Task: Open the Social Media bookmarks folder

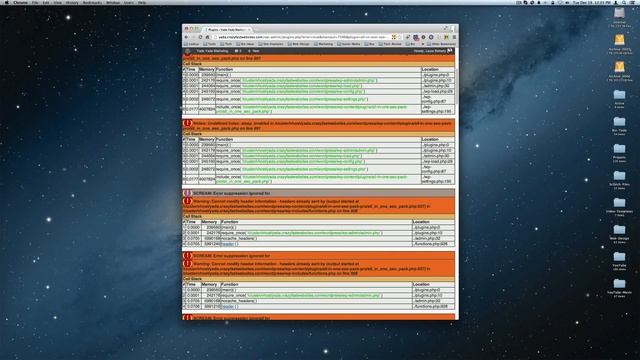Action: point(349,44)
